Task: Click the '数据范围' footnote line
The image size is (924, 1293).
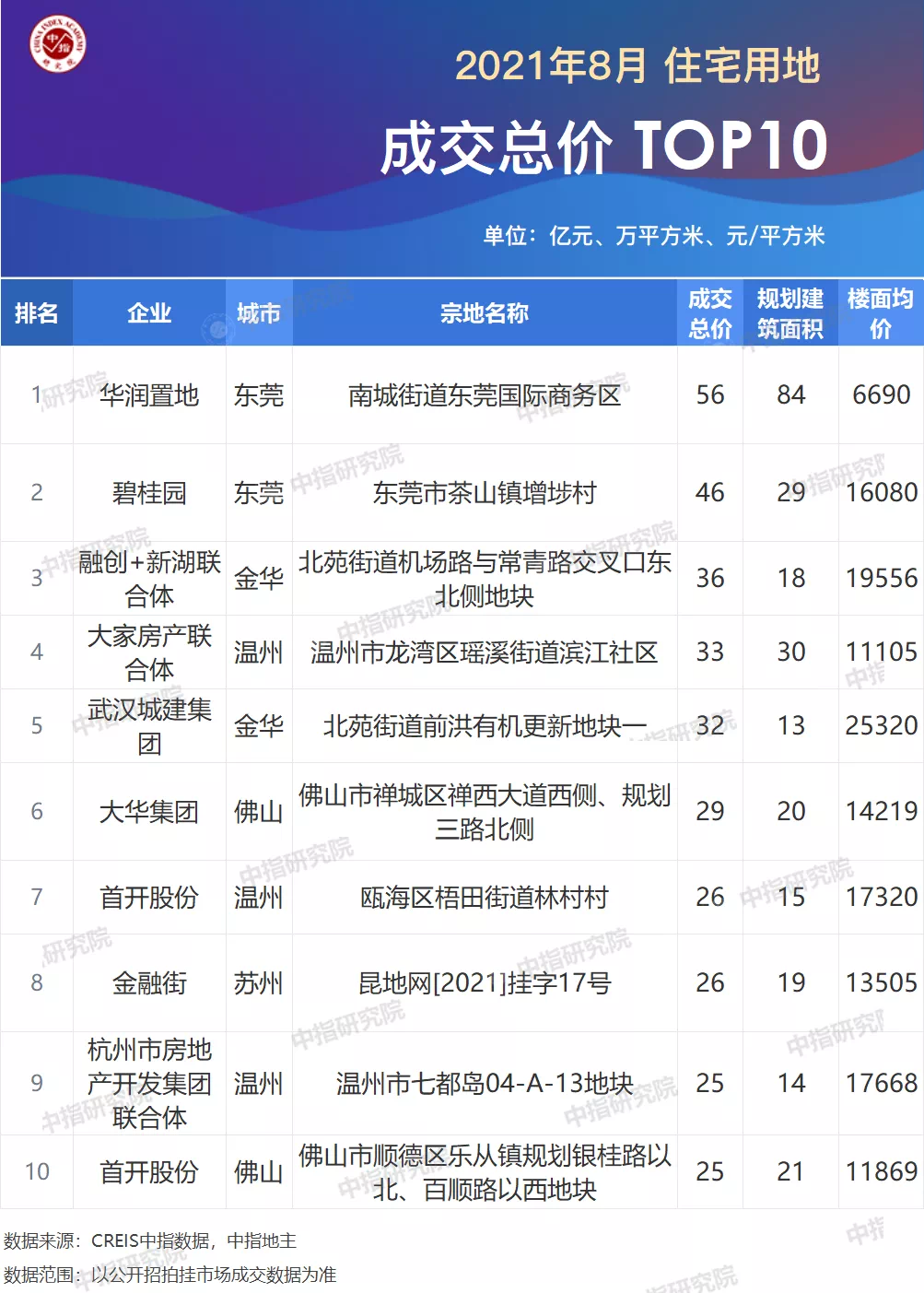Action: 170,1275
